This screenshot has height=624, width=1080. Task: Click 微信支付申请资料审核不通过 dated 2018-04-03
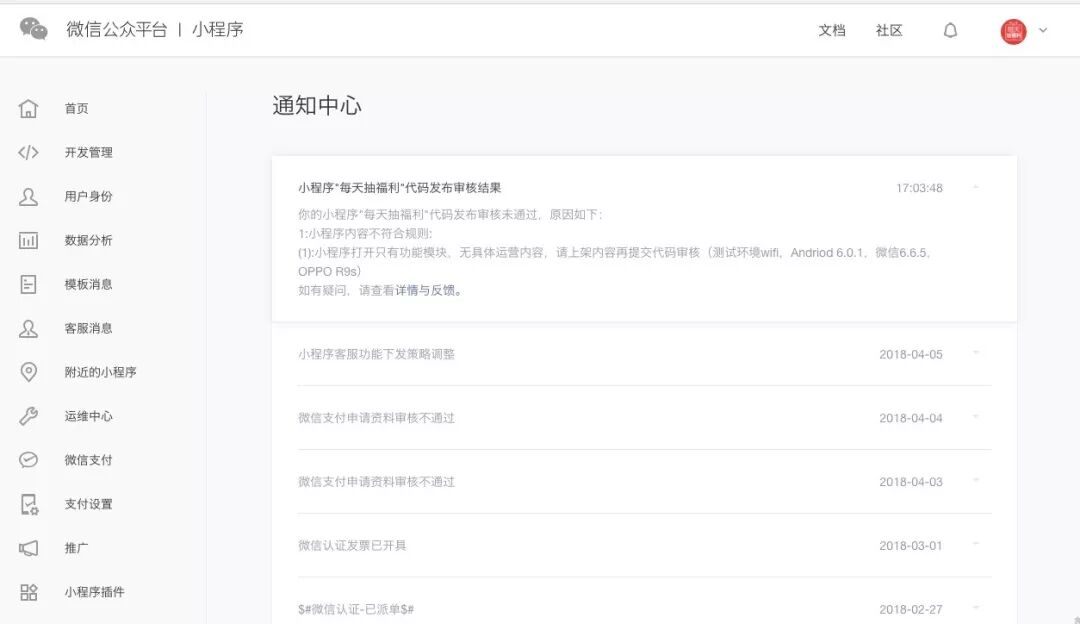tap(376, 481)
